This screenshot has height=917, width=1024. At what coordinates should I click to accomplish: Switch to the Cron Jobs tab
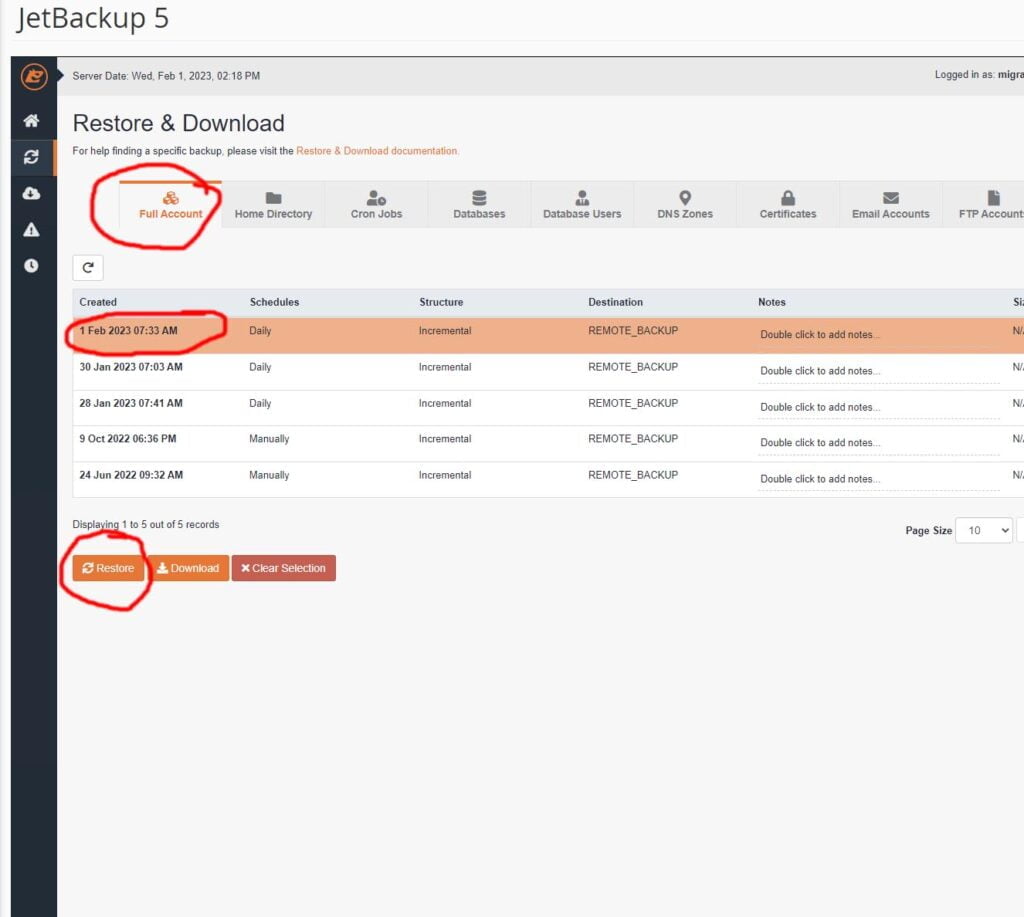376,204
